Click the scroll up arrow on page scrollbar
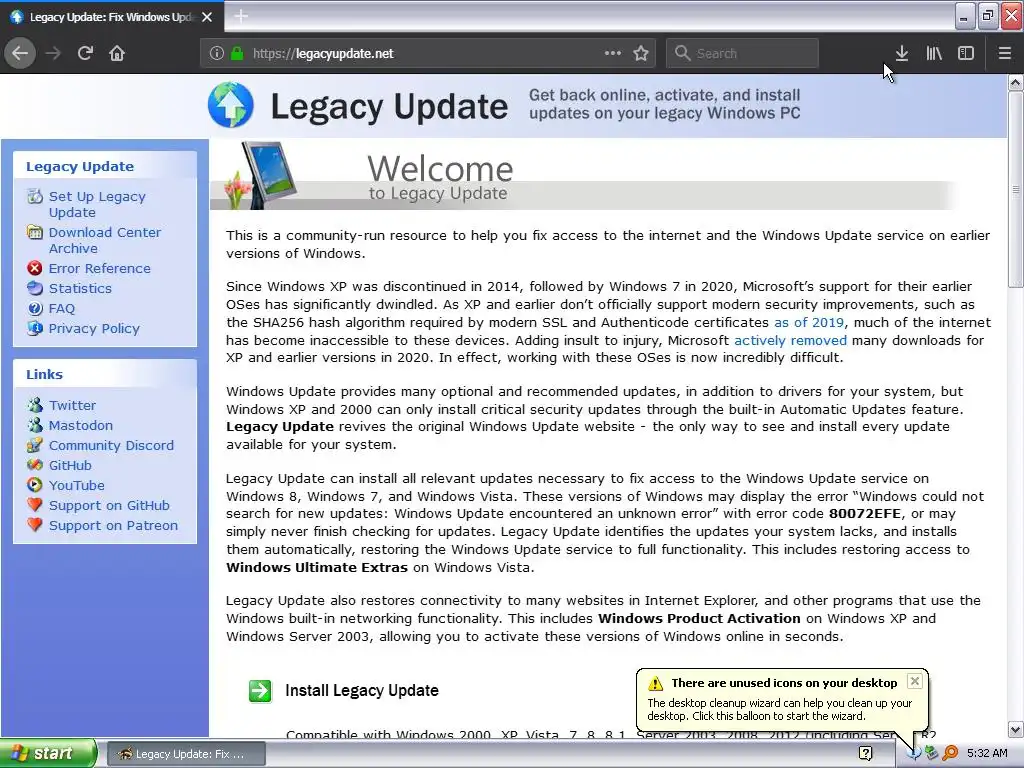Screen dimensions: 1024x768 coord(1015,83)
